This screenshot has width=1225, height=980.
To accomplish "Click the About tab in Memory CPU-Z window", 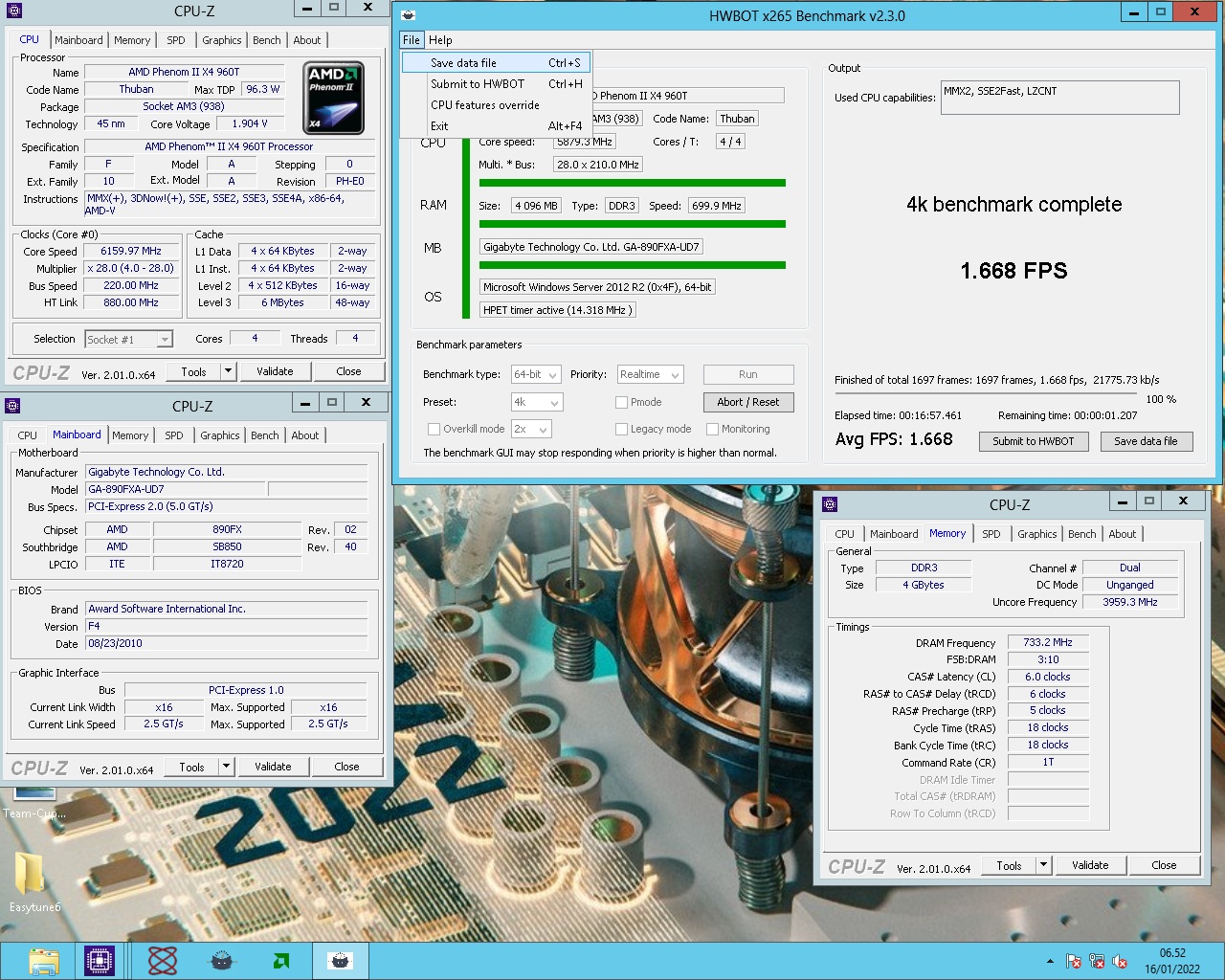I will coord(1123,534).
